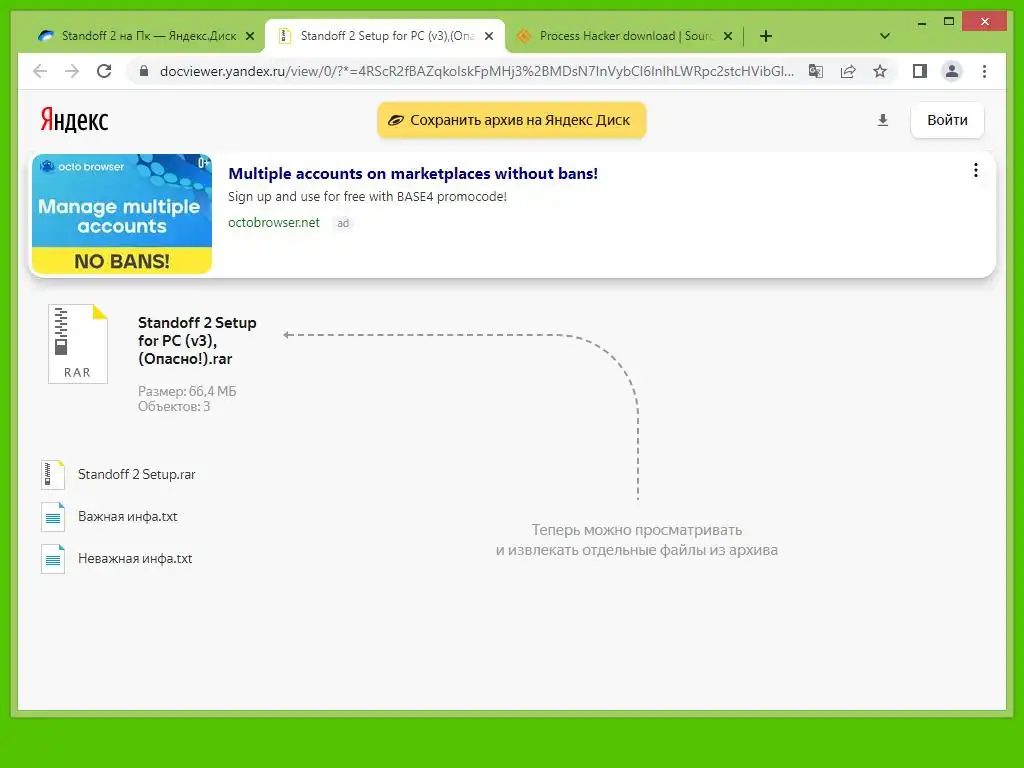The height and width of the screenshot is (768, 1024).
Task: Open the ad options three-dot menu
Action: [x=976, y=170]
